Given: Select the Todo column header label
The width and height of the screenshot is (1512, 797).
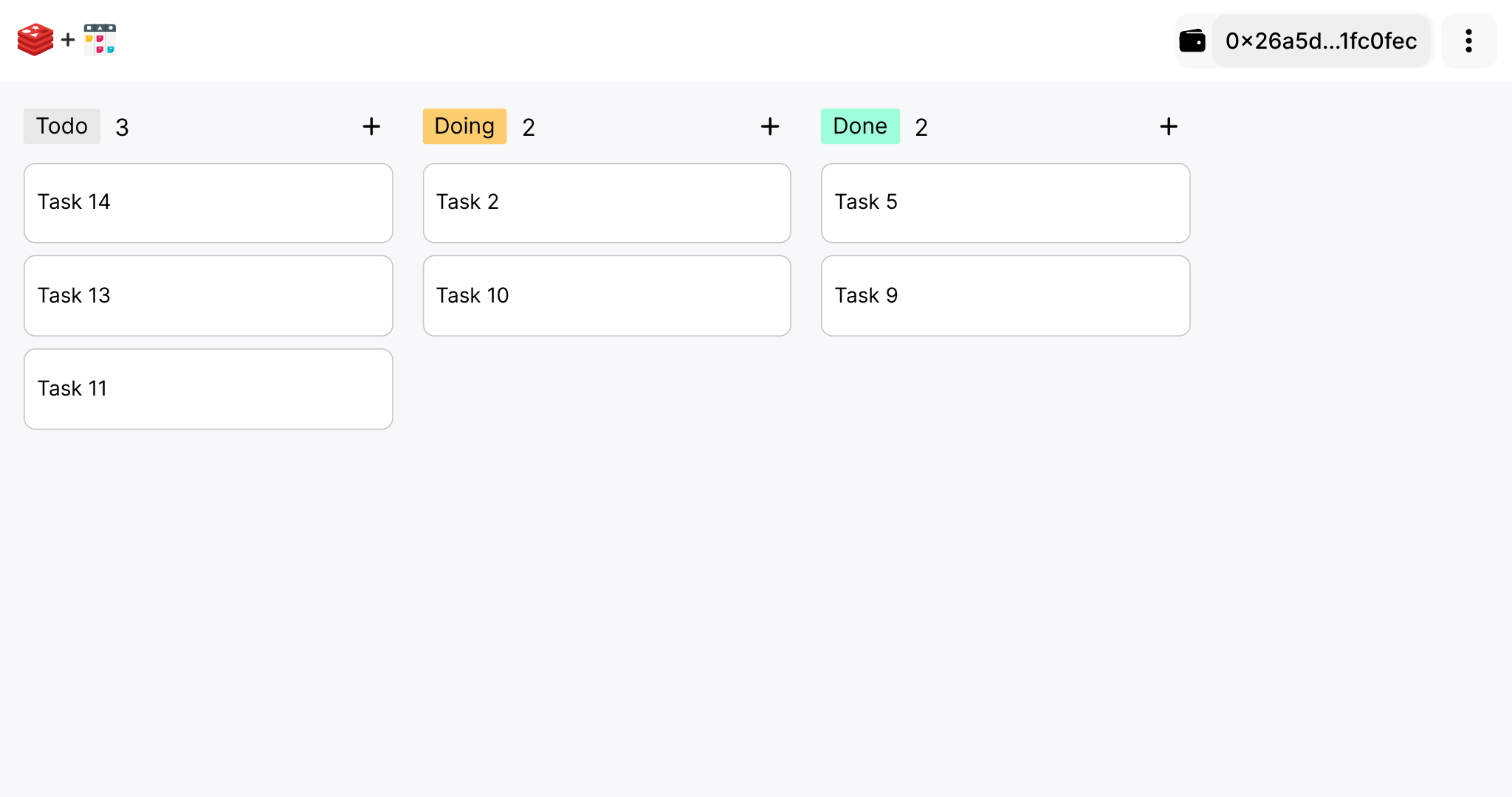Looking at the screenshot, I should [x=61, y=126].
